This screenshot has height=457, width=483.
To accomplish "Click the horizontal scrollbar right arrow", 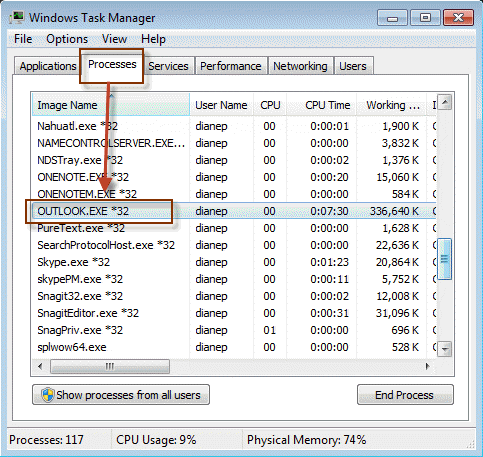I will pyautogui.click(x=428, y=367).
